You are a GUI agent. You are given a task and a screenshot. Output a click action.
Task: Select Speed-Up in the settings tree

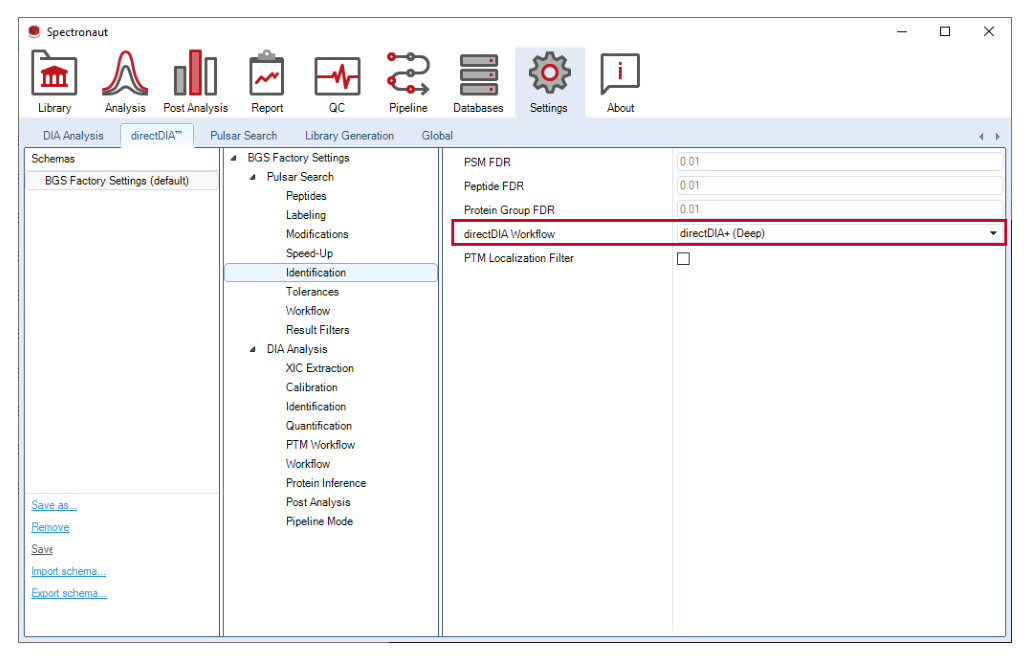(x=309, y=253)
